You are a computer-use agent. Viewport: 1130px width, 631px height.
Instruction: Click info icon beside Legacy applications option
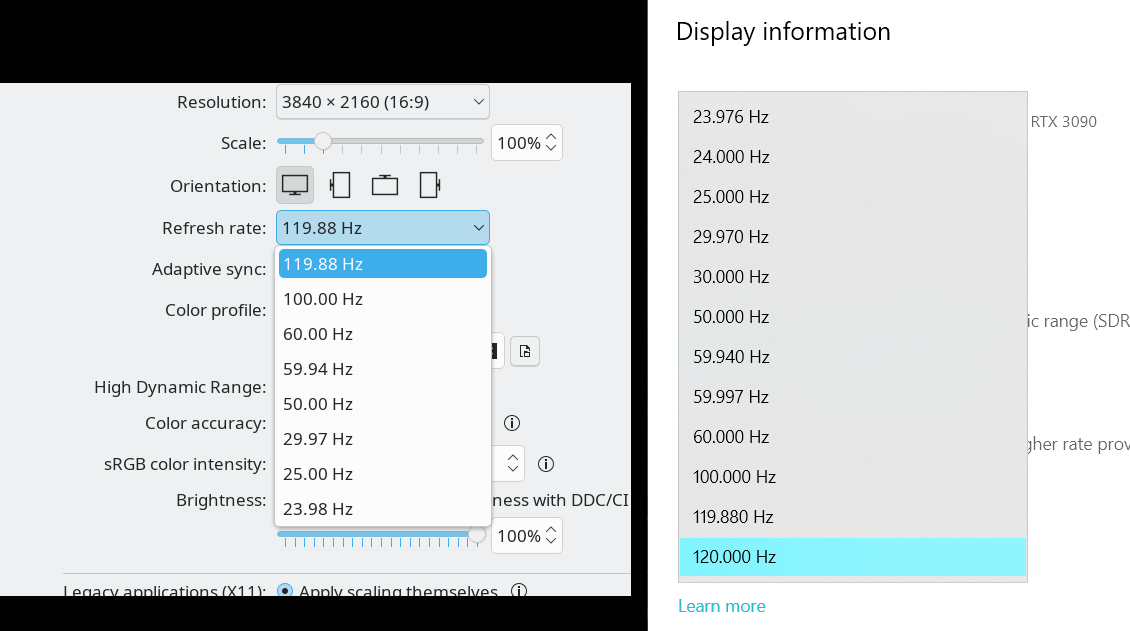pos(519,591)
